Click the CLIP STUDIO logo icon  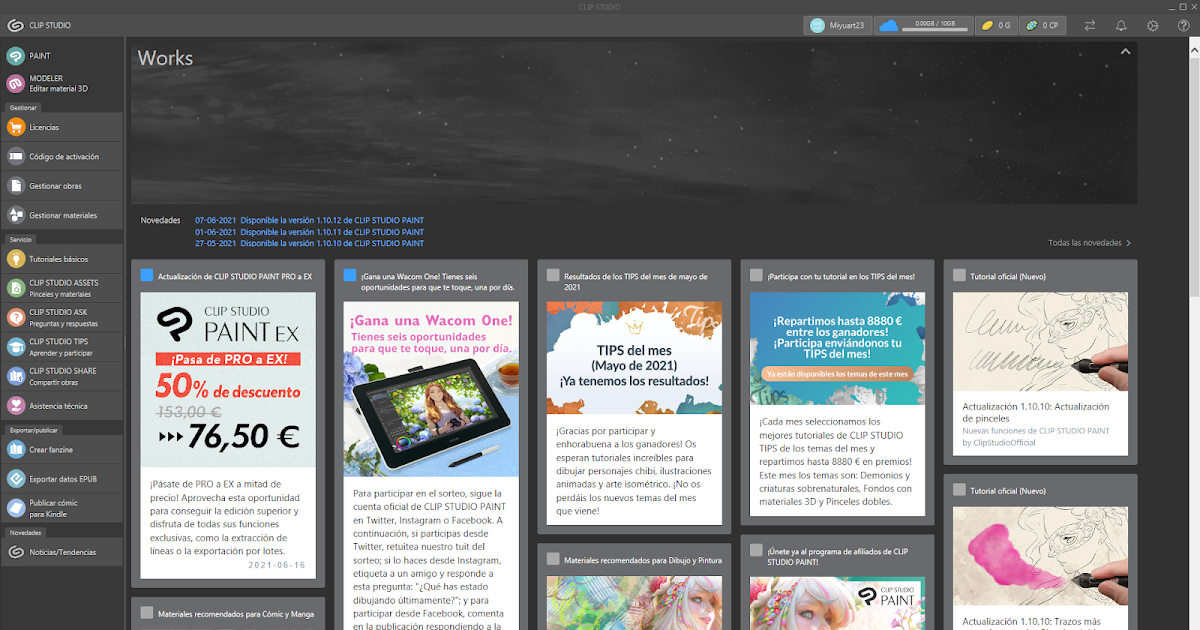point(15,25)
